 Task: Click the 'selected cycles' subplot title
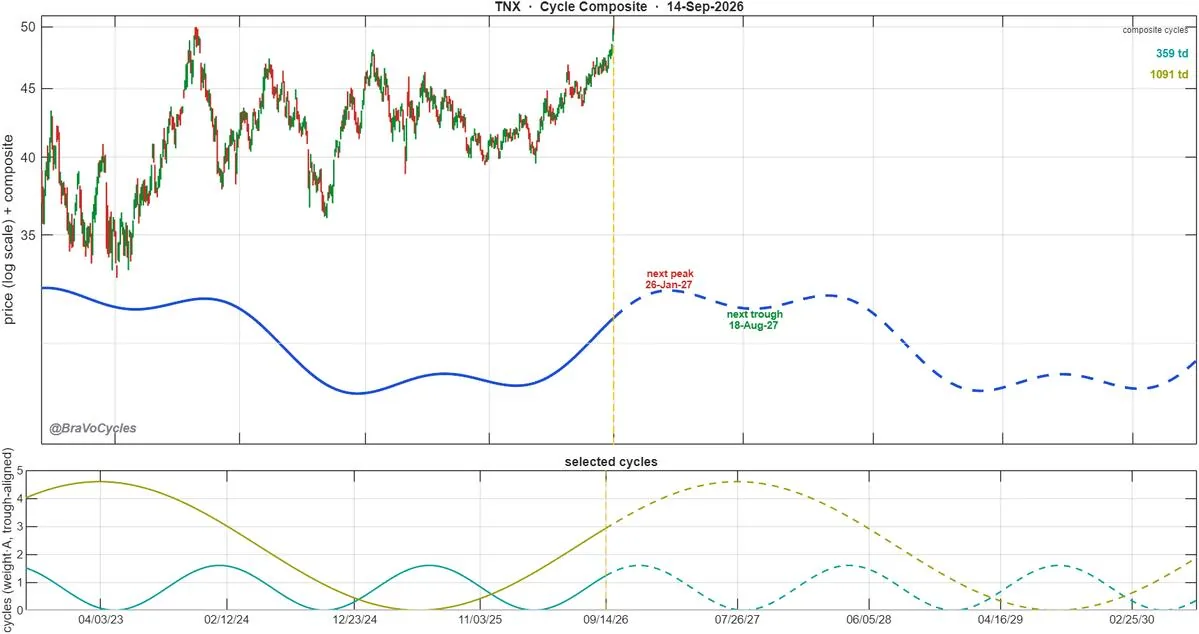(611, 462)
